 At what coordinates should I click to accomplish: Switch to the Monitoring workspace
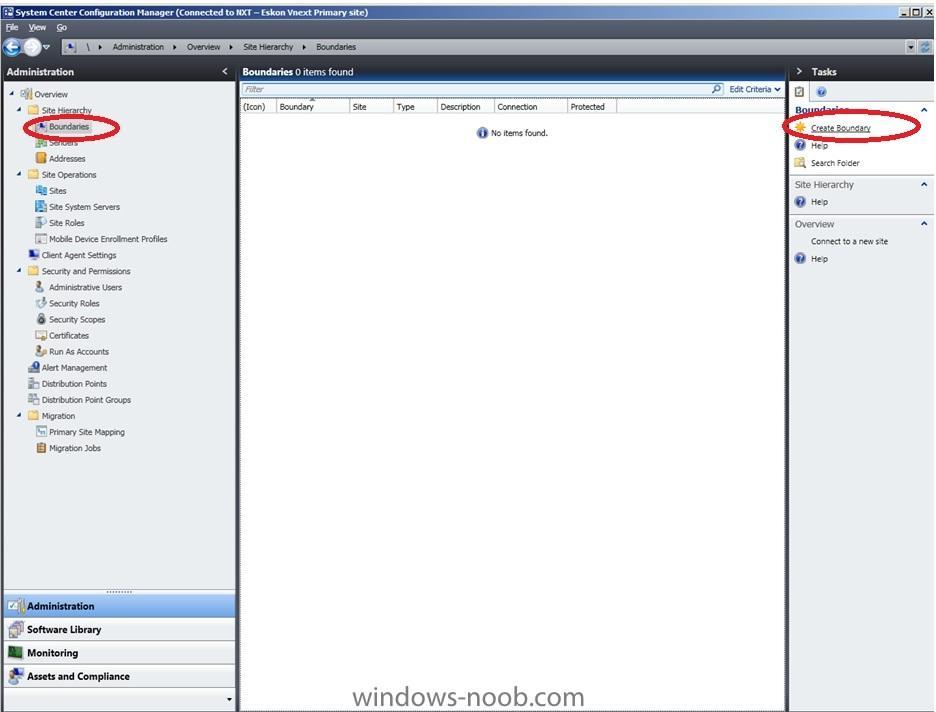[120, 653]
